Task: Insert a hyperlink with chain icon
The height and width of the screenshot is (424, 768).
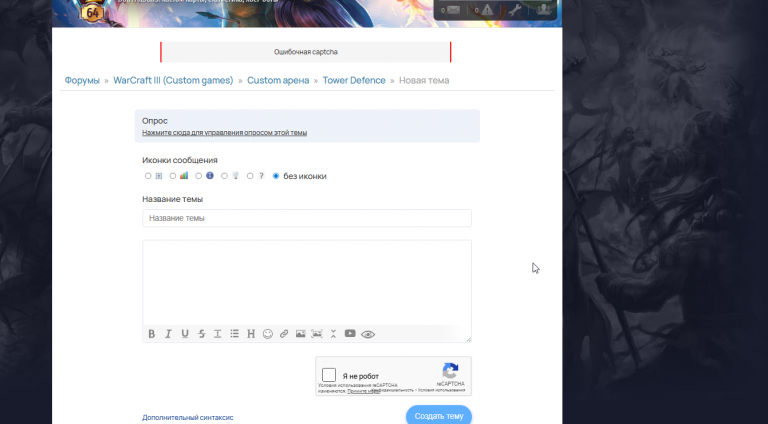Action: click(284, 334)
